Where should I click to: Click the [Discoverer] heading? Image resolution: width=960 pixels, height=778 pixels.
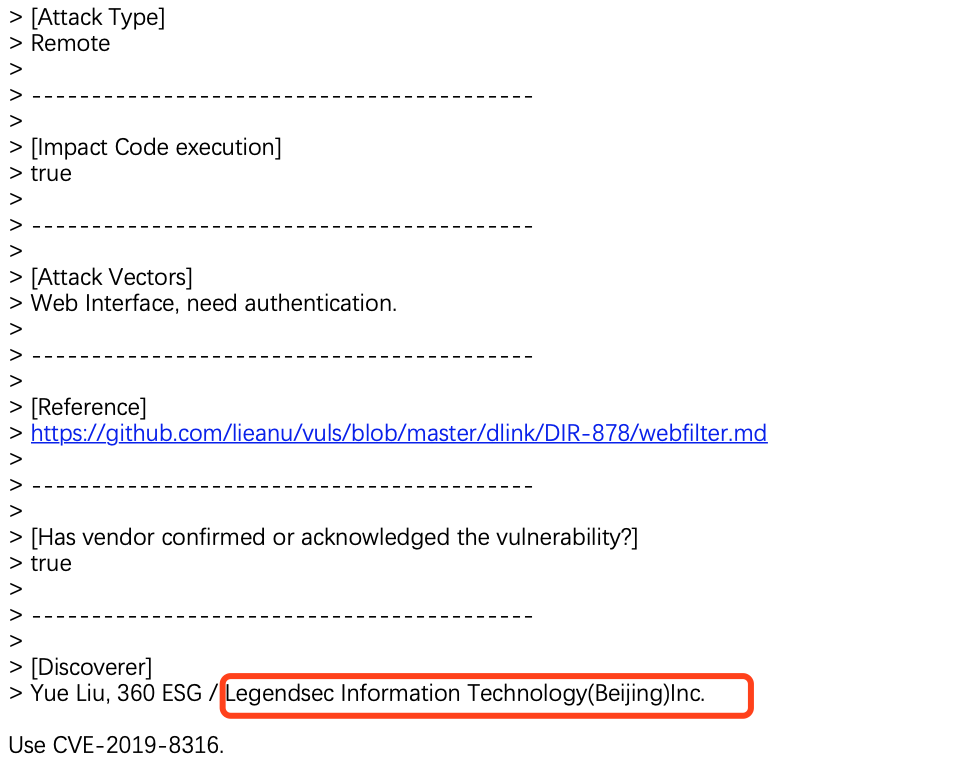coord(91,667)
